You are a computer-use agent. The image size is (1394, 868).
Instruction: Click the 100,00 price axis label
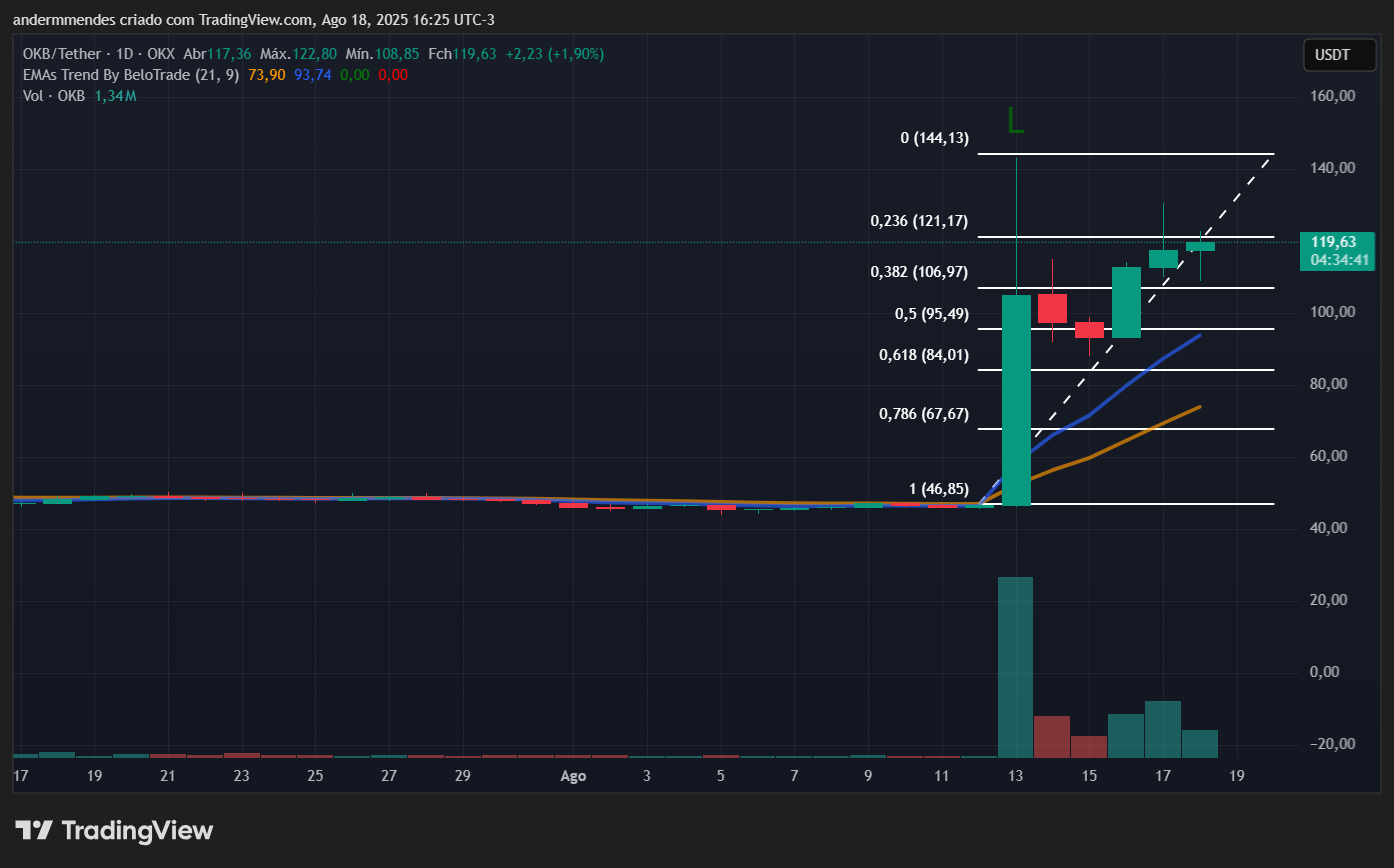point(1334,312)
